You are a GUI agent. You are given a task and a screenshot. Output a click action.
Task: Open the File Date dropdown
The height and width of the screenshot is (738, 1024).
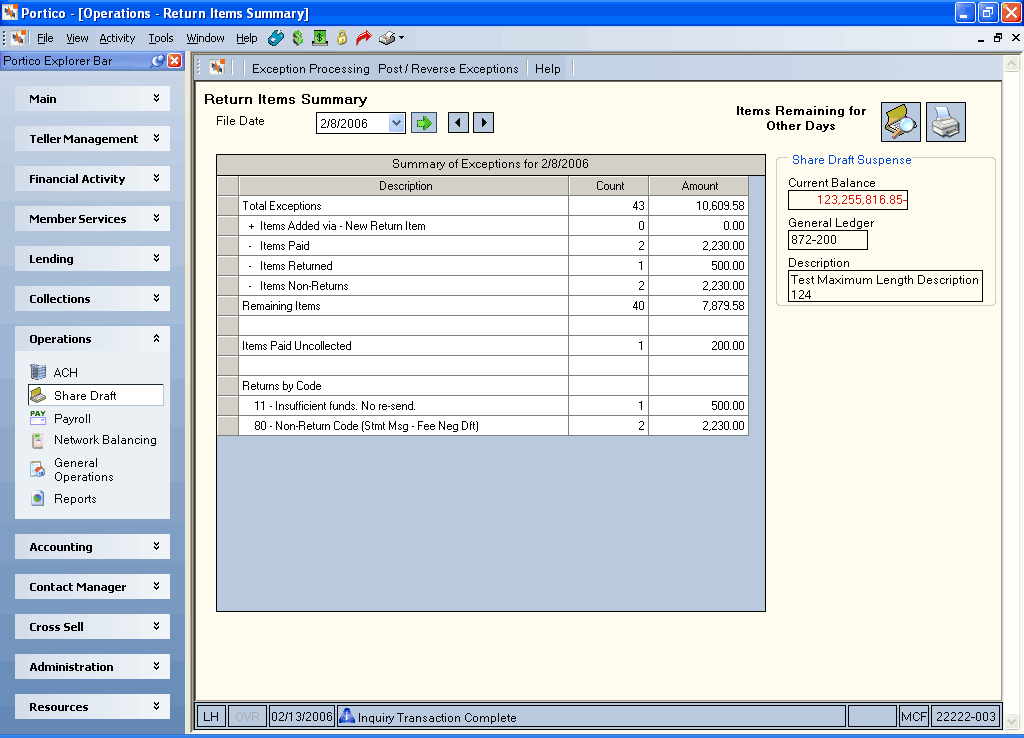point(396,123)
